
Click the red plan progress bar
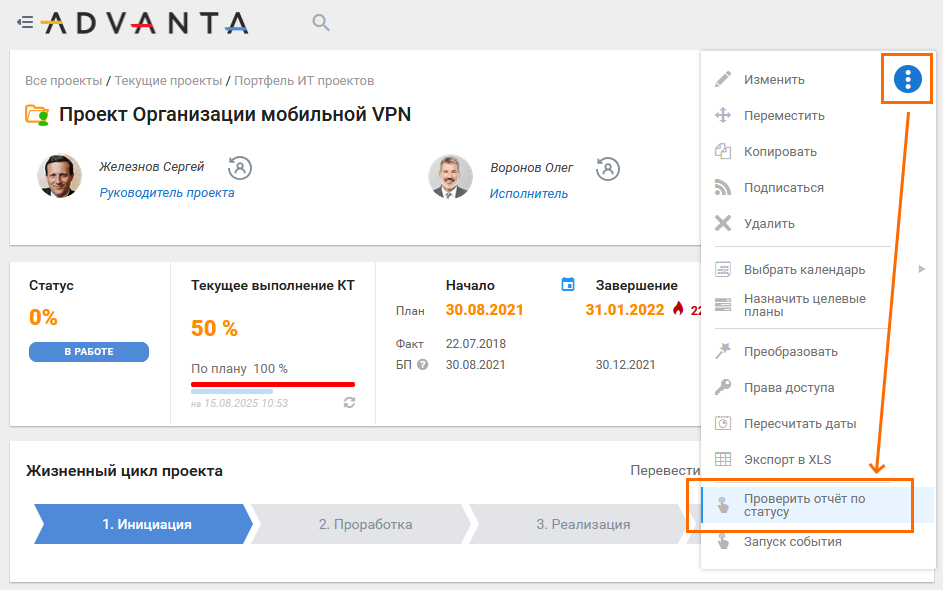273,383
